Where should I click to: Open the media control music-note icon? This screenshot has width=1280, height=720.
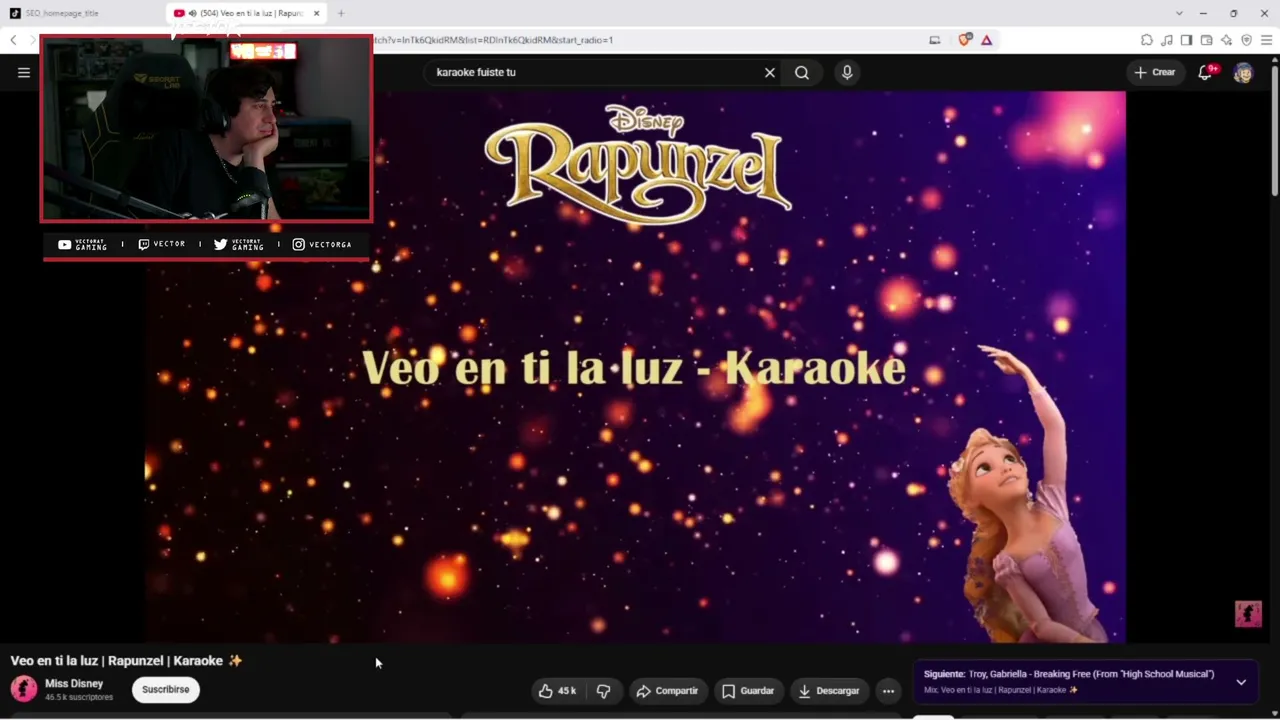1167,40
